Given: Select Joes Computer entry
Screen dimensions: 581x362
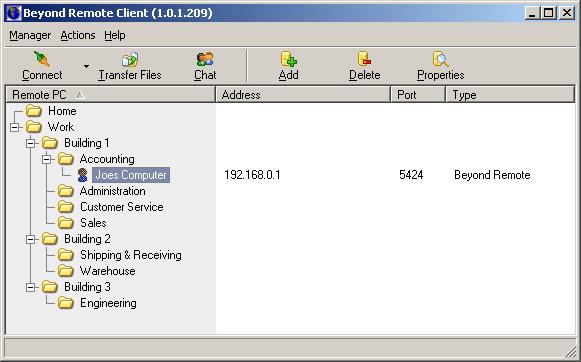Looking at the screenshot, I should 131,175.
